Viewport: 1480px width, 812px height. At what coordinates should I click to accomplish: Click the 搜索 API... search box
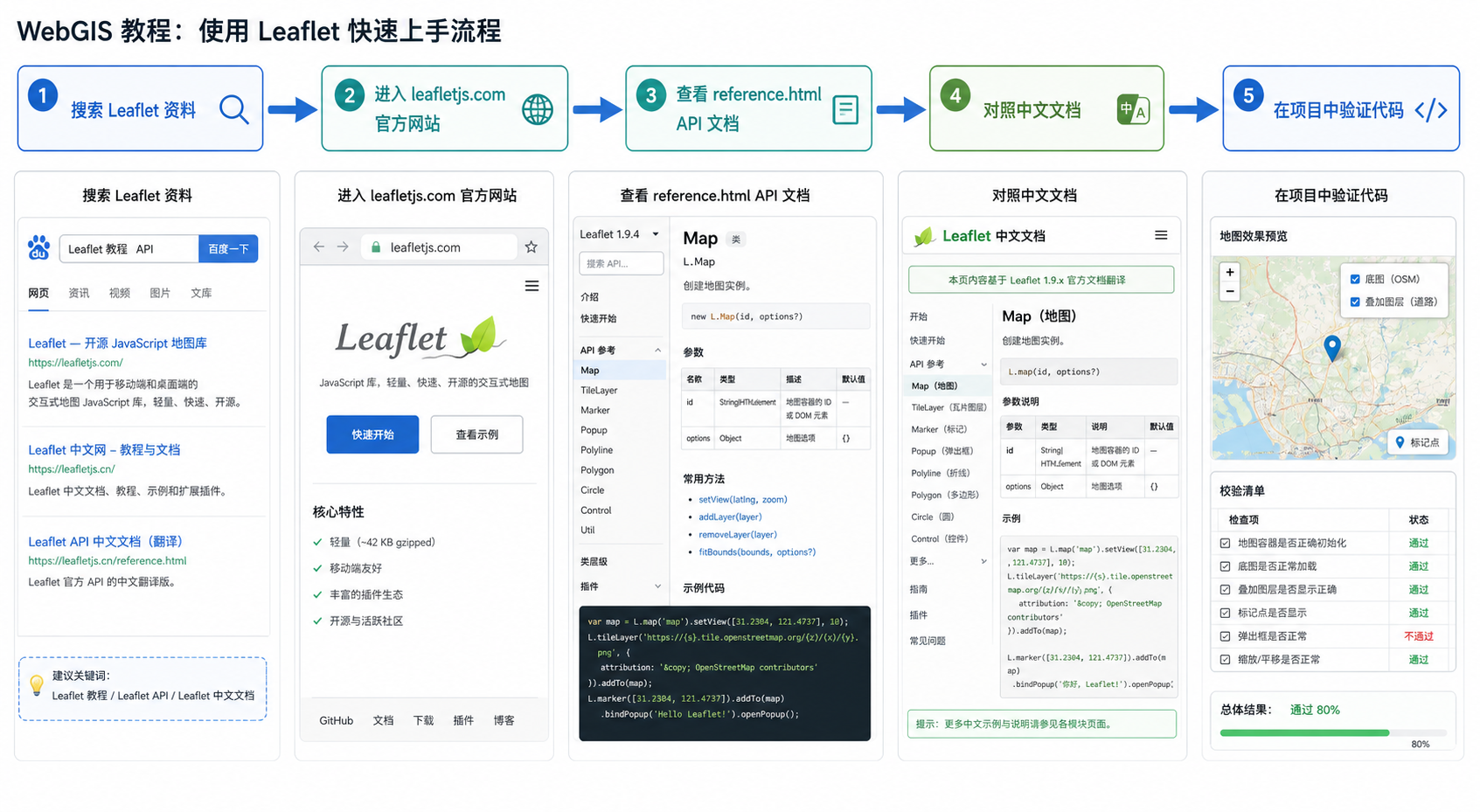pos(621,263)
